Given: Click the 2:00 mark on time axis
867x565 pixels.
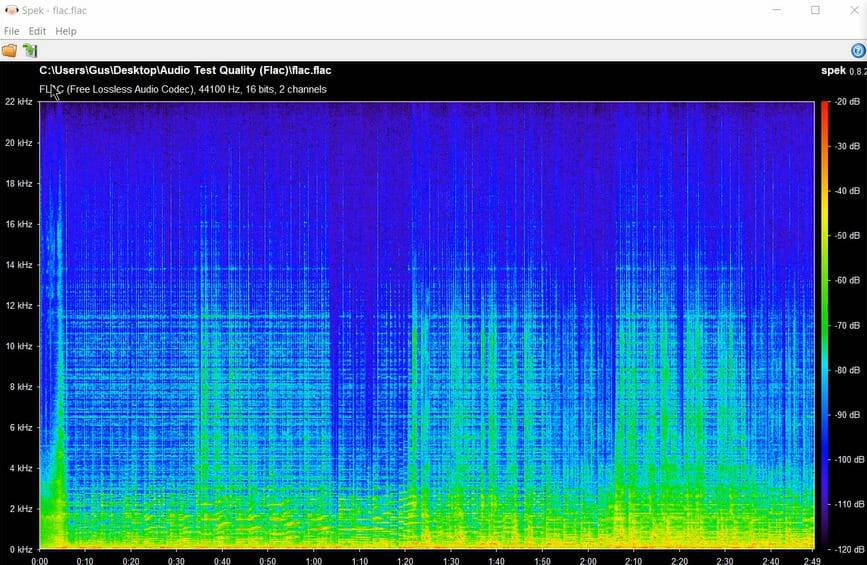Looking at the screenshot, I should coord(588,561).
